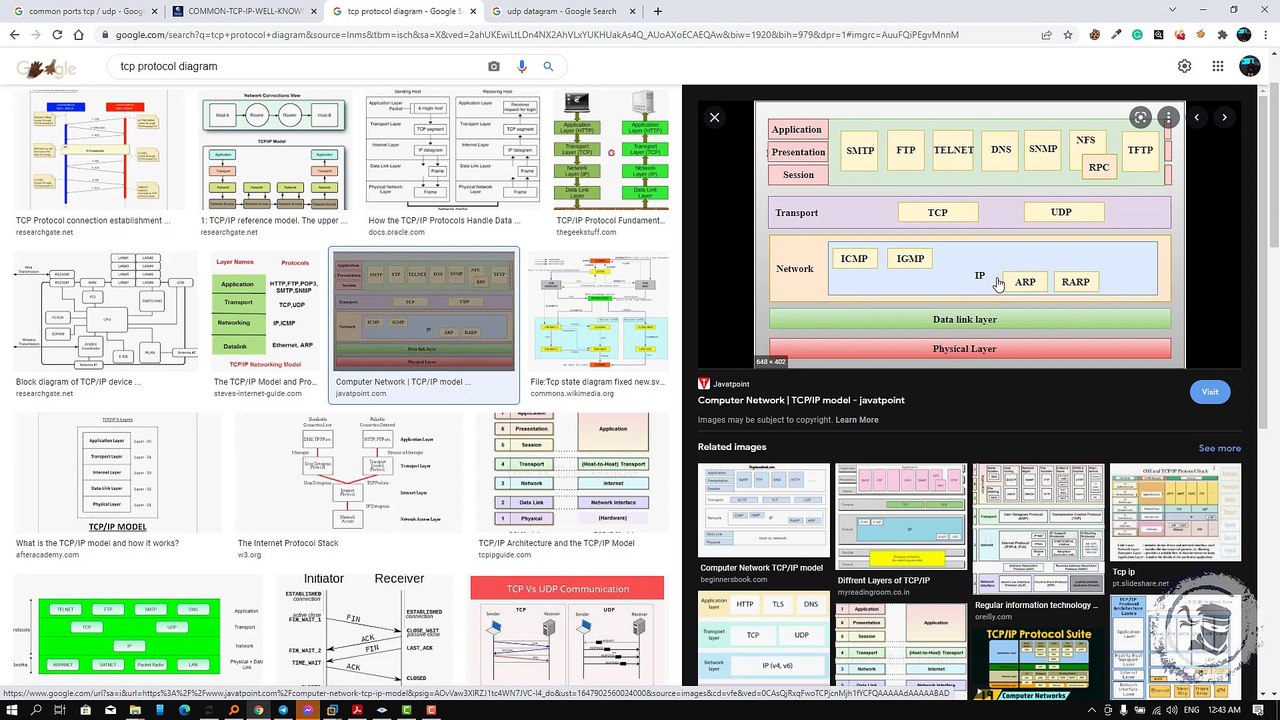Open Windows taskbar search

(x=36, y=710)
